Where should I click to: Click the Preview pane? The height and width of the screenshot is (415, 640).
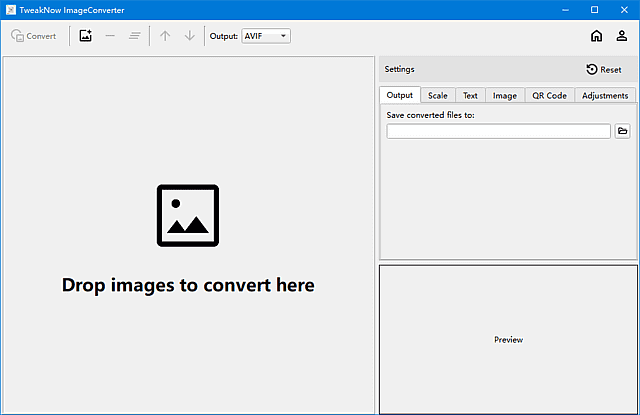click(x=508, y=339)
